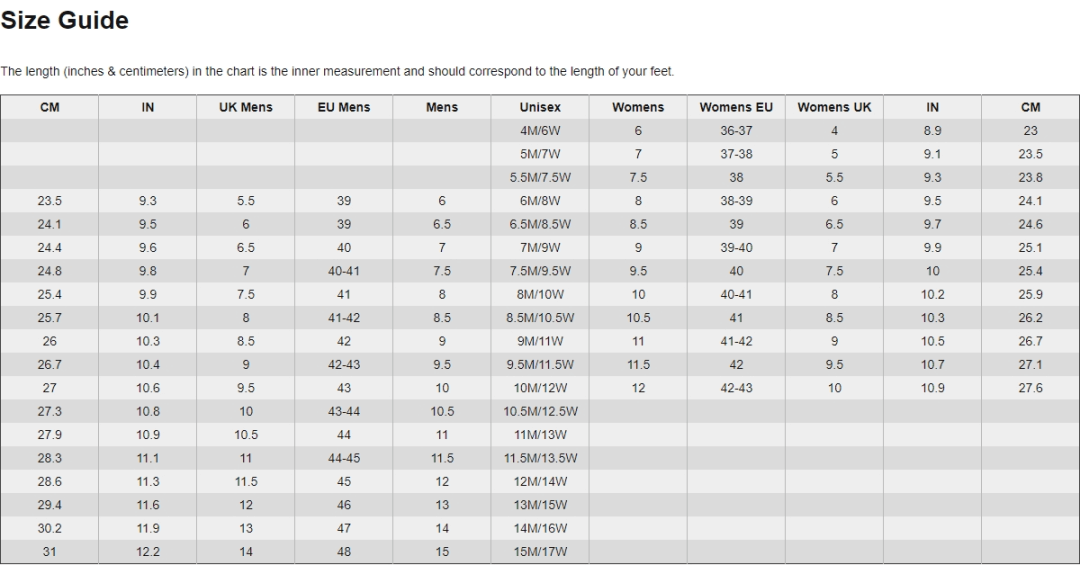Click the Womens EU column header

(736, 107)
